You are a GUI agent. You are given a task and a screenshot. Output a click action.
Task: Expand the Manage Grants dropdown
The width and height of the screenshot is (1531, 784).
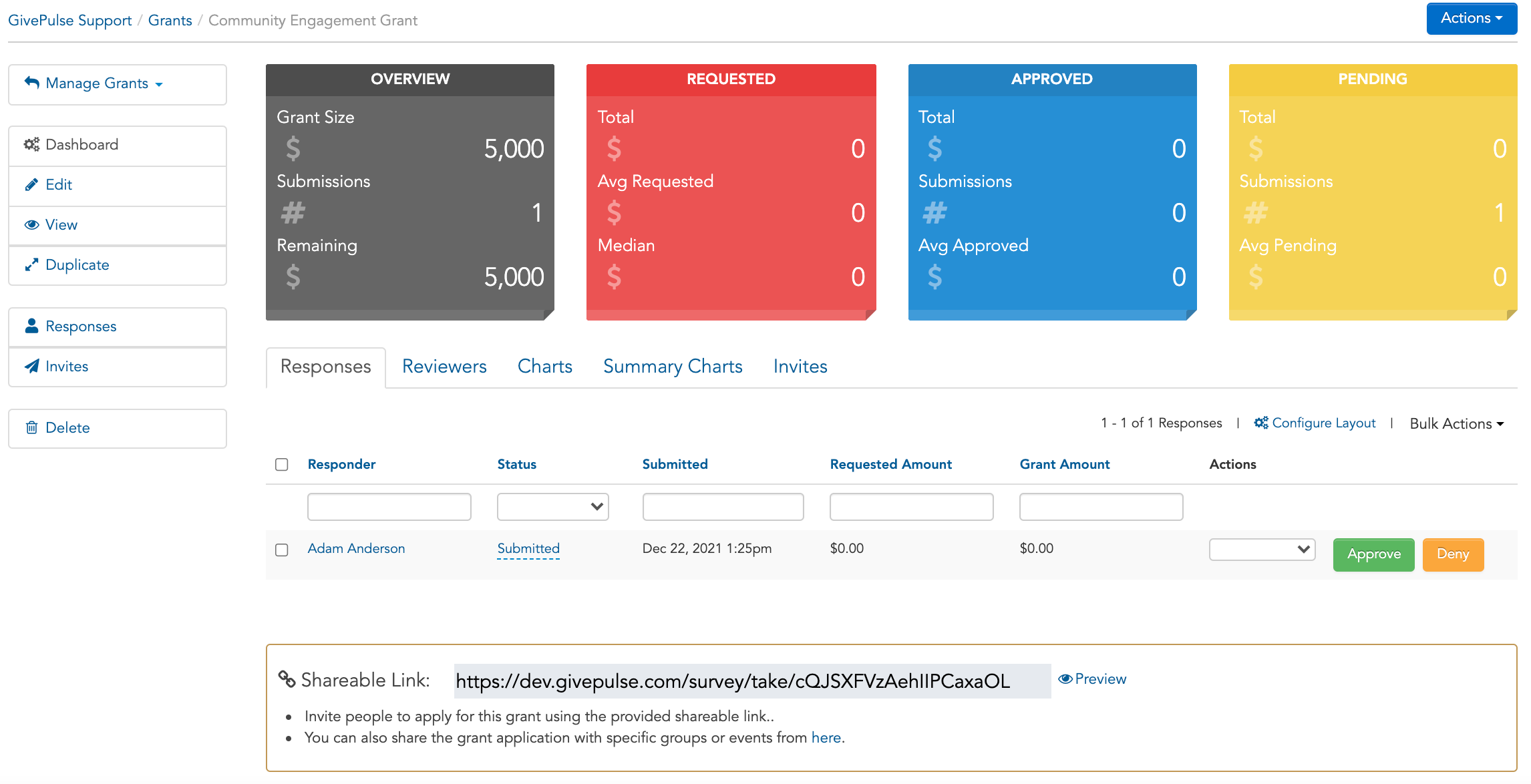118,83
